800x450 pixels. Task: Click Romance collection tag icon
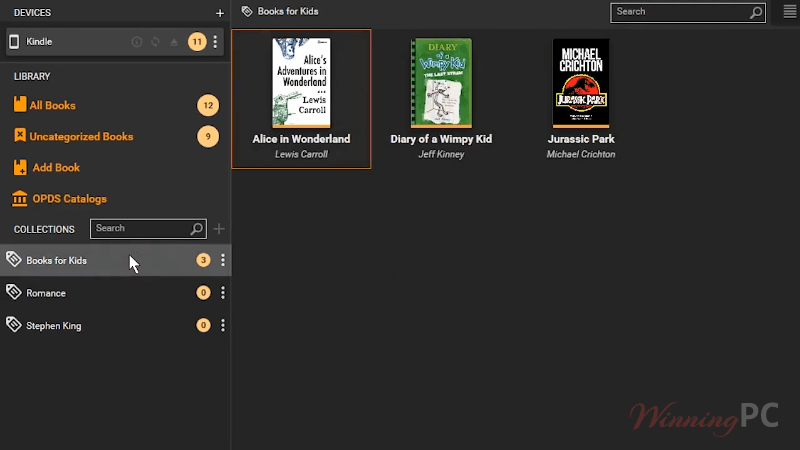[x=14, y=292]
